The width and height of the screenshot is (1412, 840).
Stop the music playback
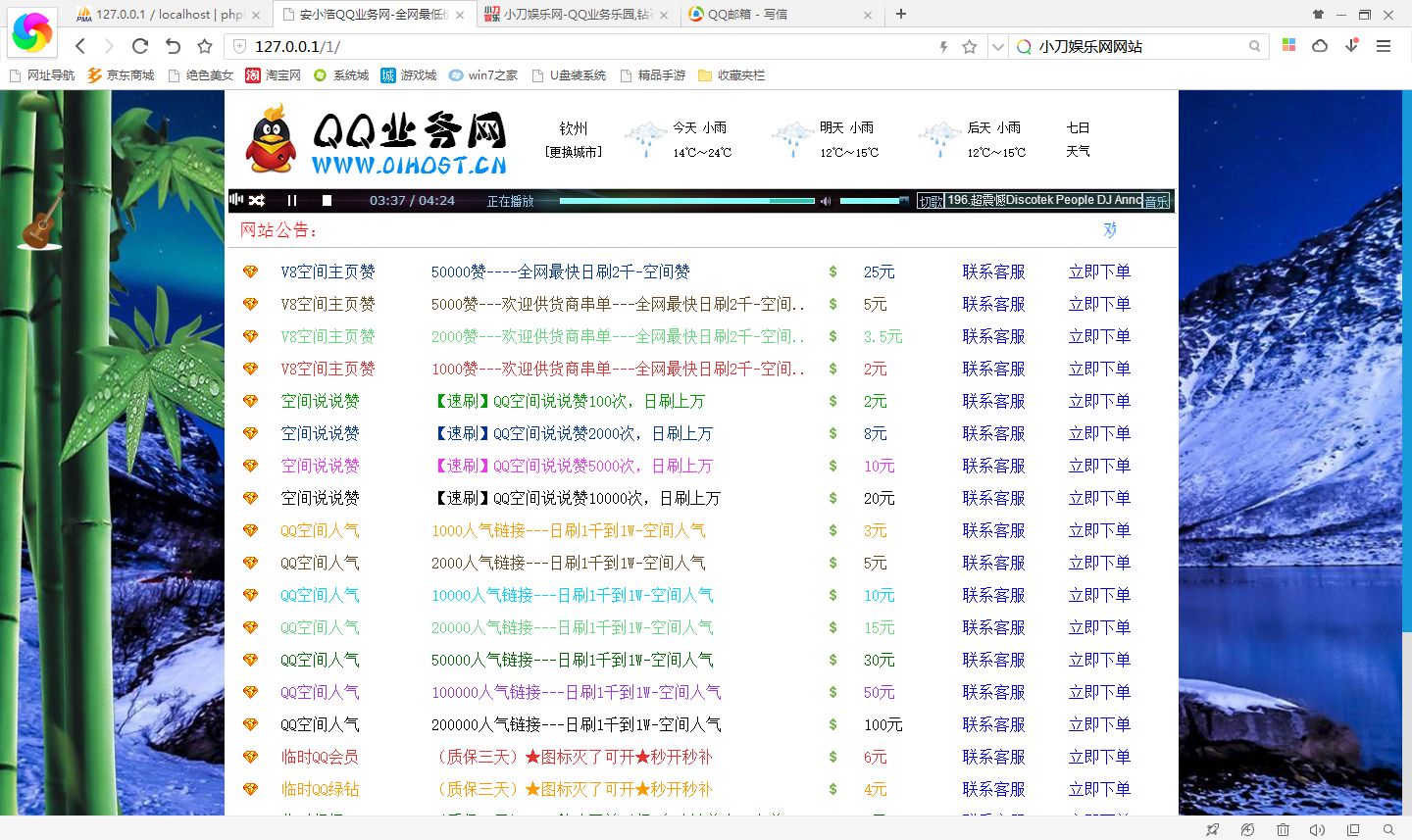click(327, 200)
